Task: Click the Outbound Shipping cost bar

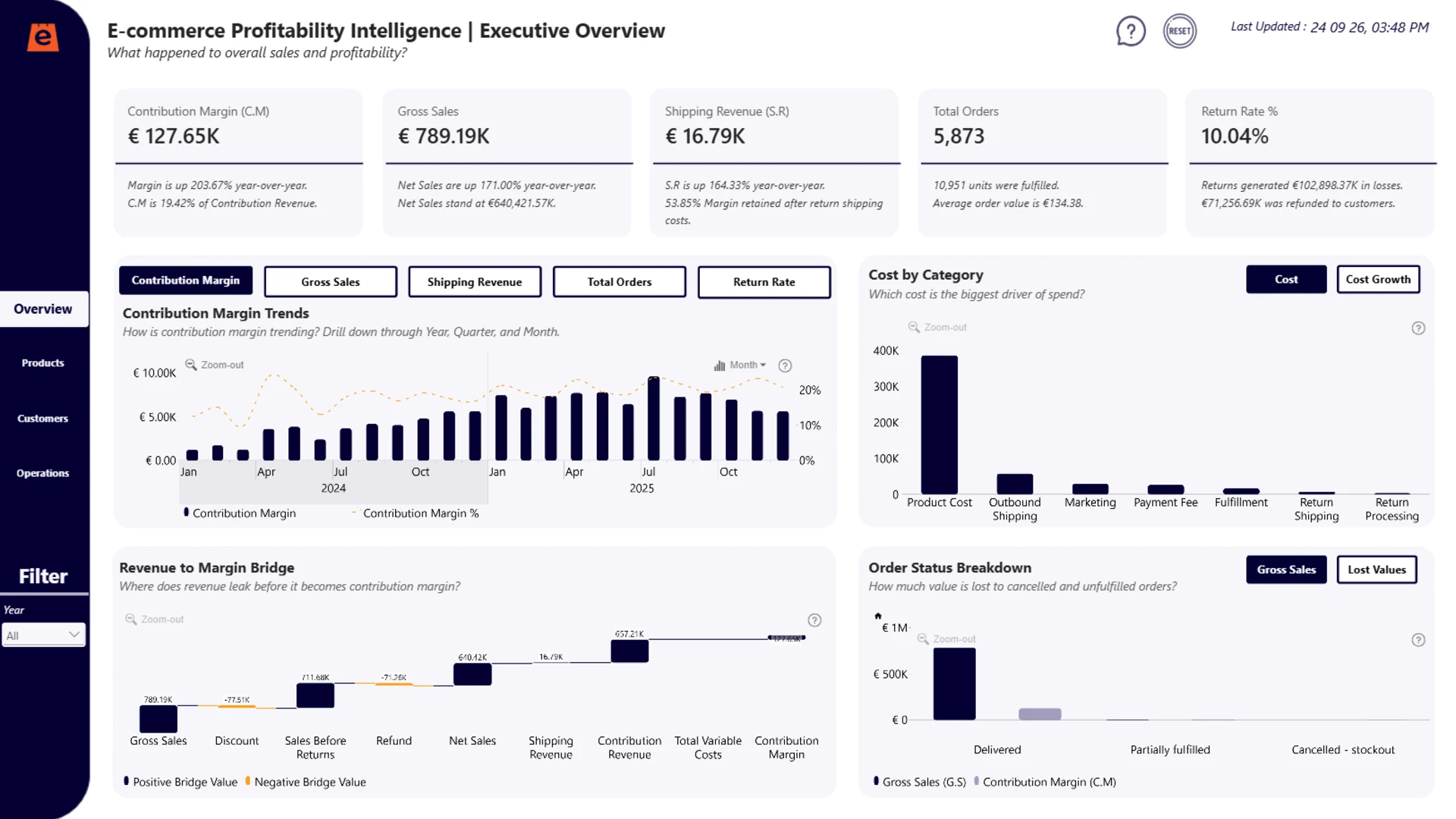Action: 1015,484
